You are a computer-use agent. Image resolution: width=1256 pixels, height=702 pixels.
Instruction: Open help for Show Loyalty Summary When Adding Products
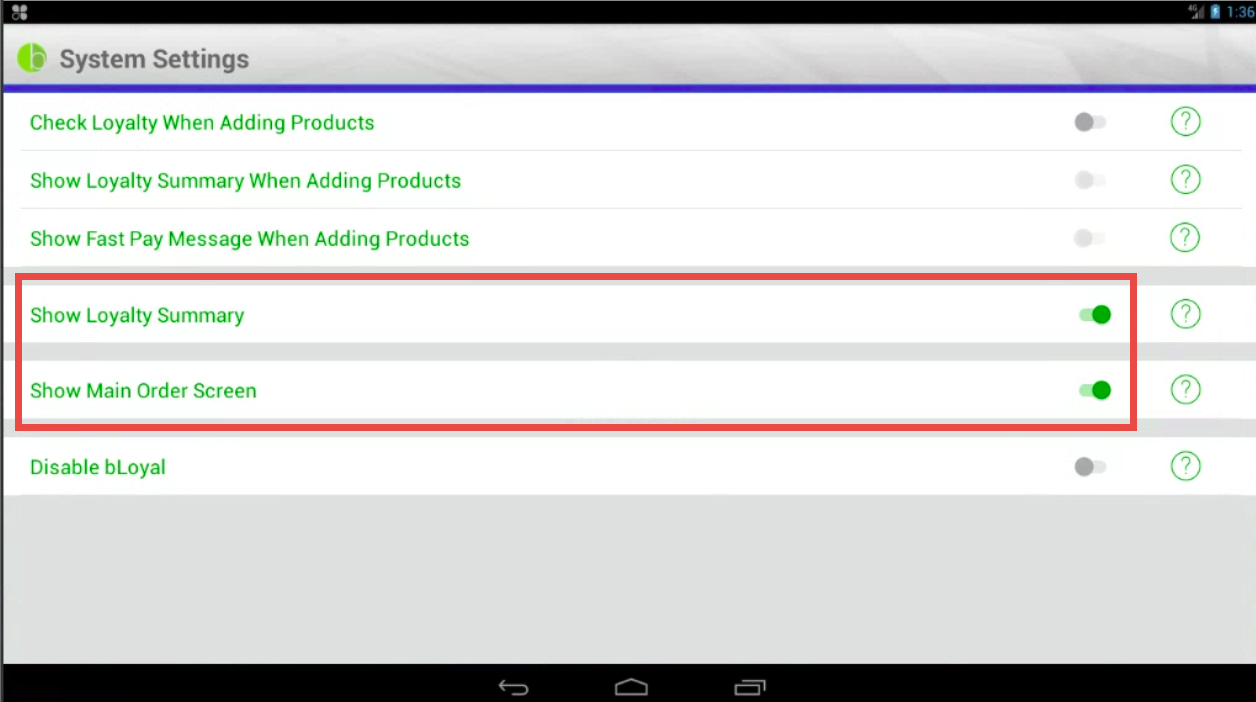coord(1185,180)
